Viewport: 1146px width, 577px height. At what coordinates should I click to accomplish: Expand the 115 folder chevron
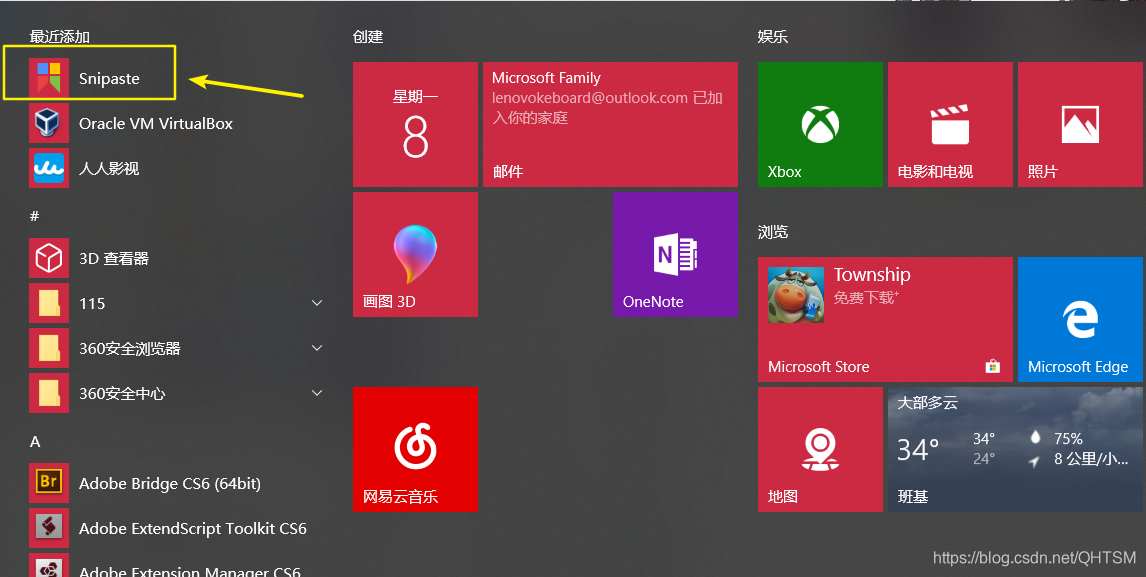(x=317, y=303)
